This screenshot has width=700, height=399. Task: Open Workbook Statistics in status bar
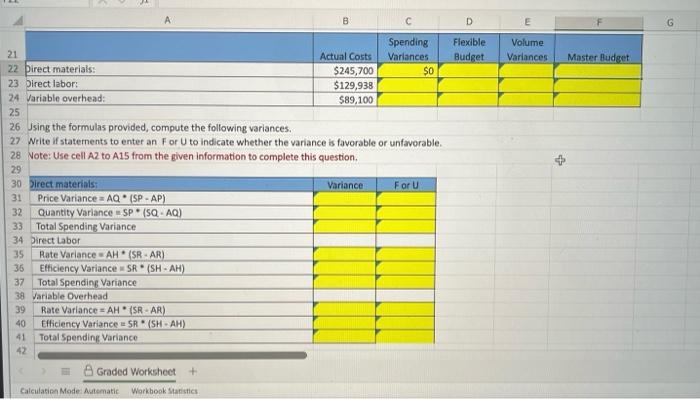tap(164, 391)
